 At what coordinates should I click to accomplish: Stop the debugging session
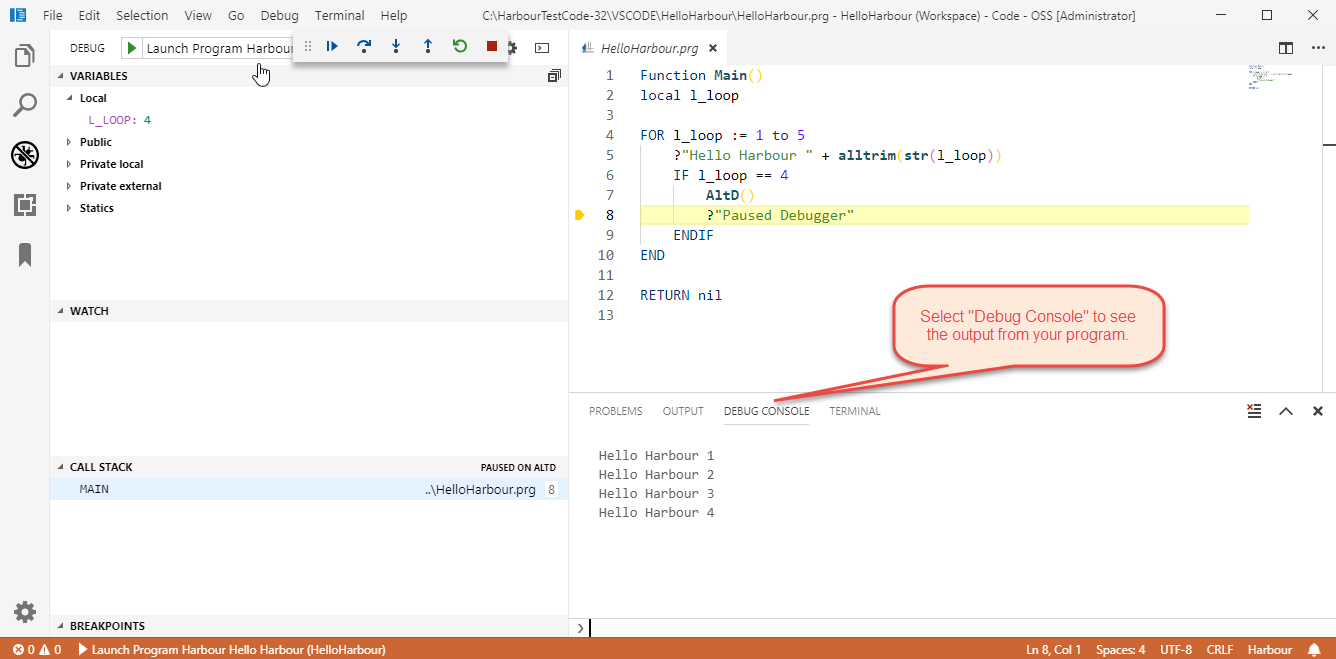tap(492, 46)
